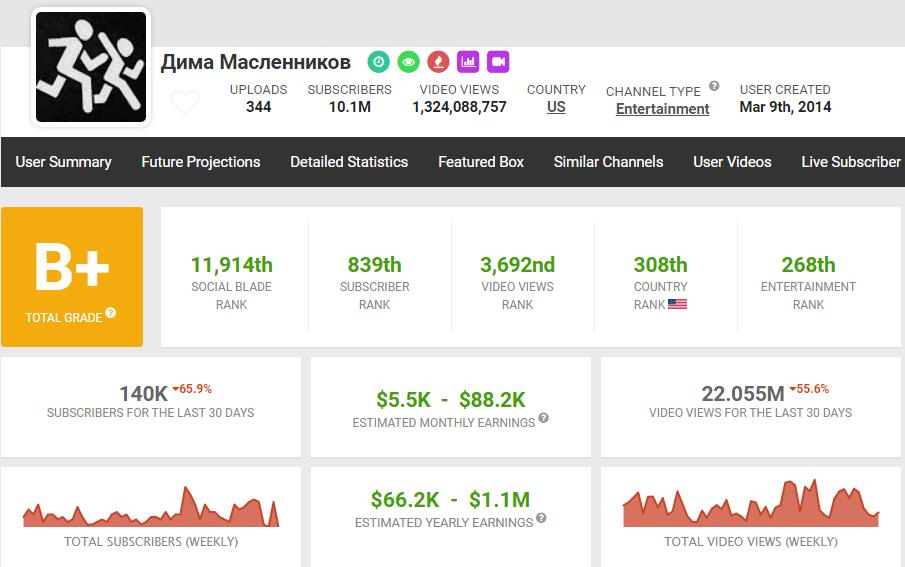The width and height of the screenshot is (905, 567).
Task: Click the User Created label
Action: click(786, 89)
